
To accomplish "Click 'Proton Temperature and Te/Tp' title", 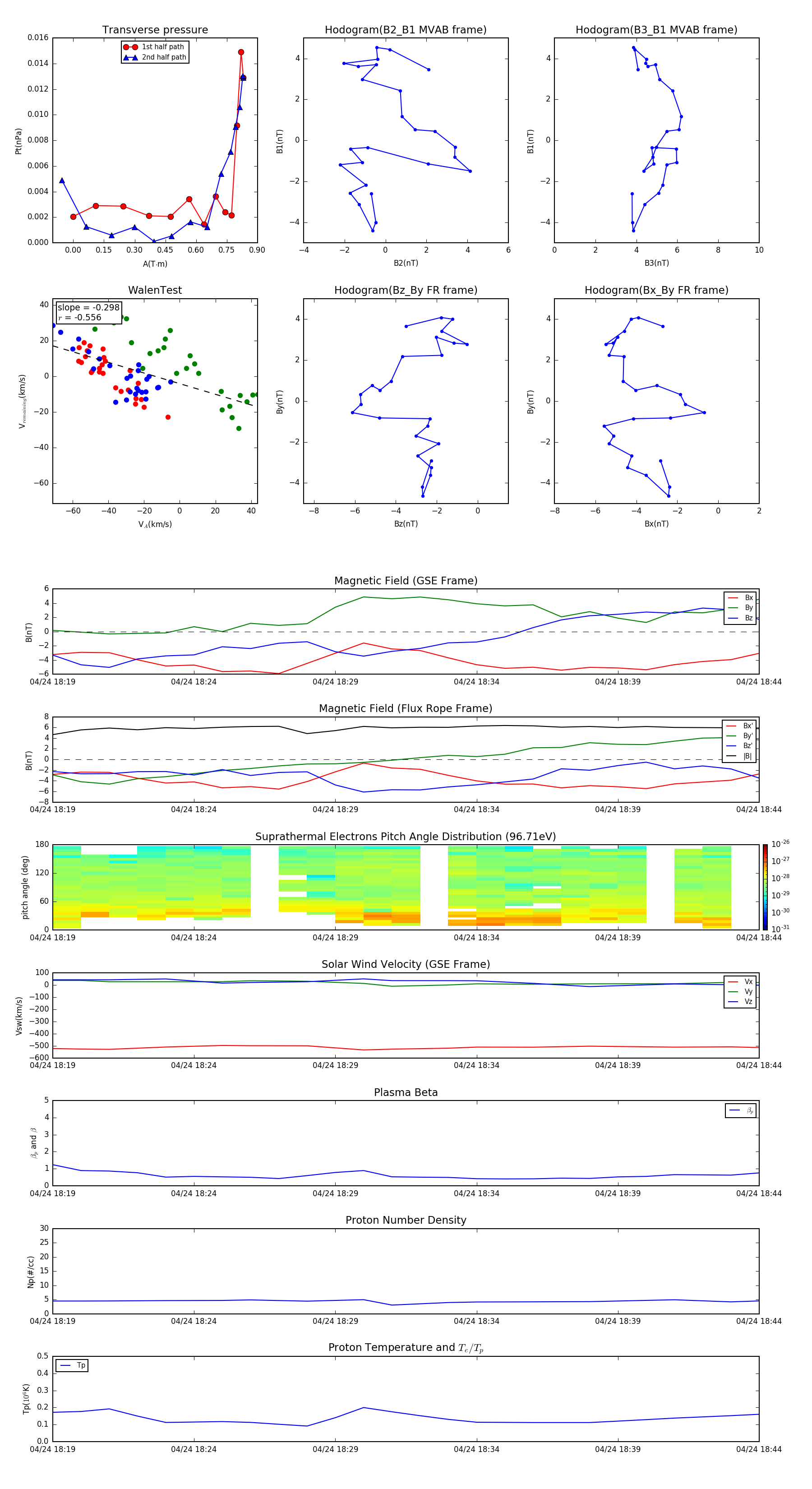I will [406, 1348].
